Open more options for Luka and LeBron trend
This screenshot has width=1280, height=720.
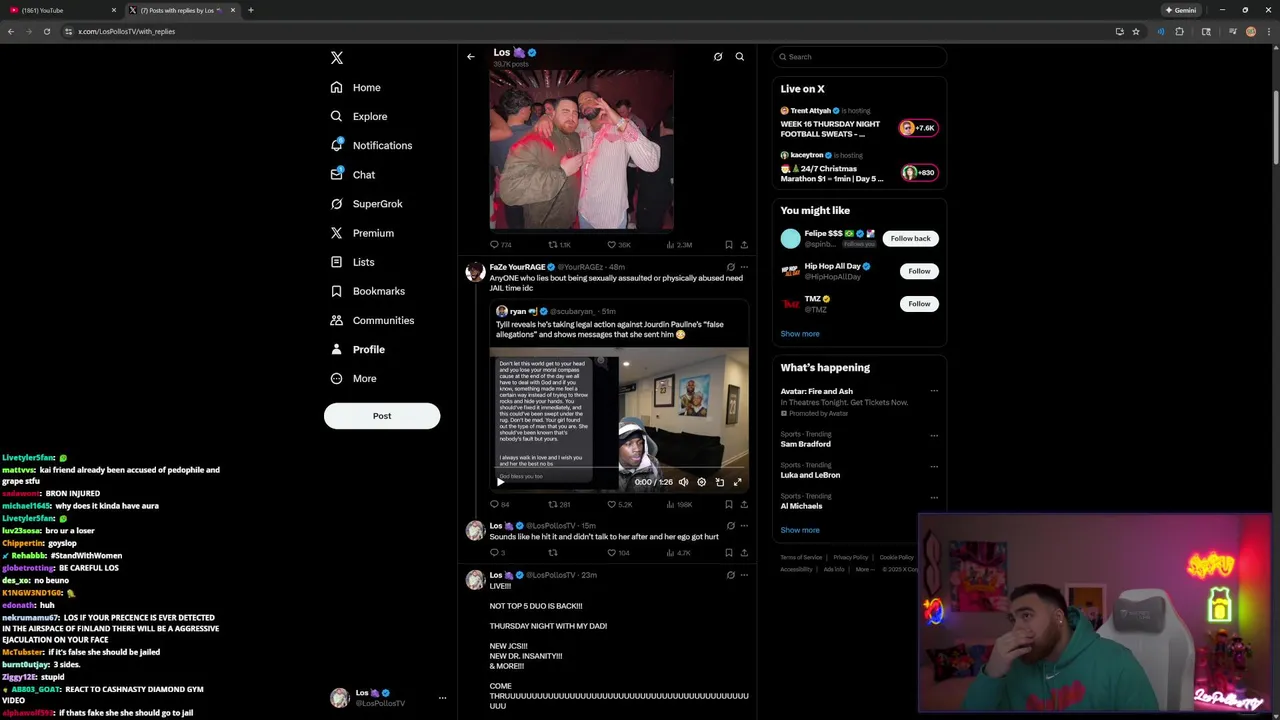point(934,466)
